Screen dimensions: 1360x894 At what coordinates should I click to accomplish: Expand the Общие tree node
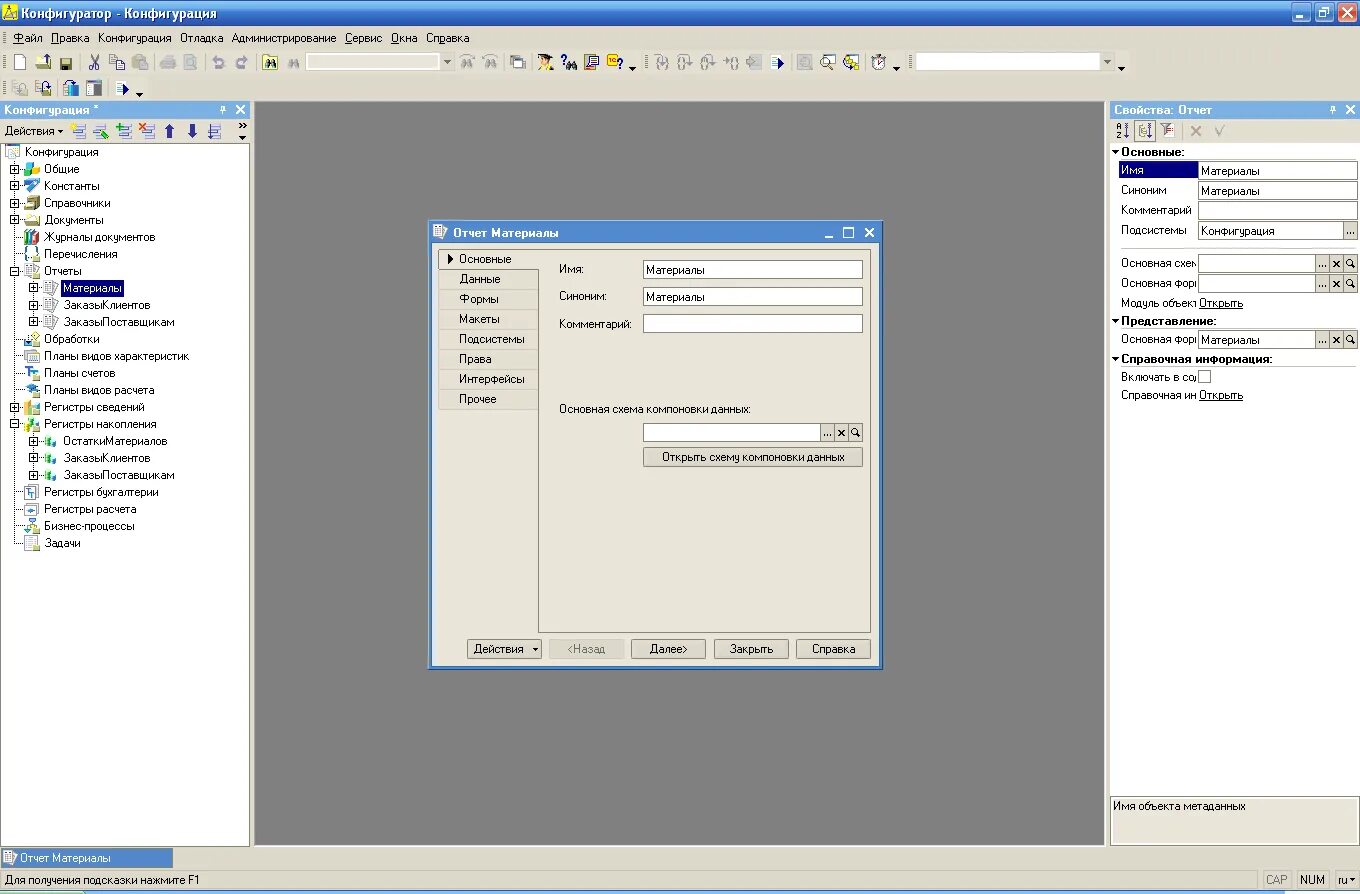(x=15, y=169)
